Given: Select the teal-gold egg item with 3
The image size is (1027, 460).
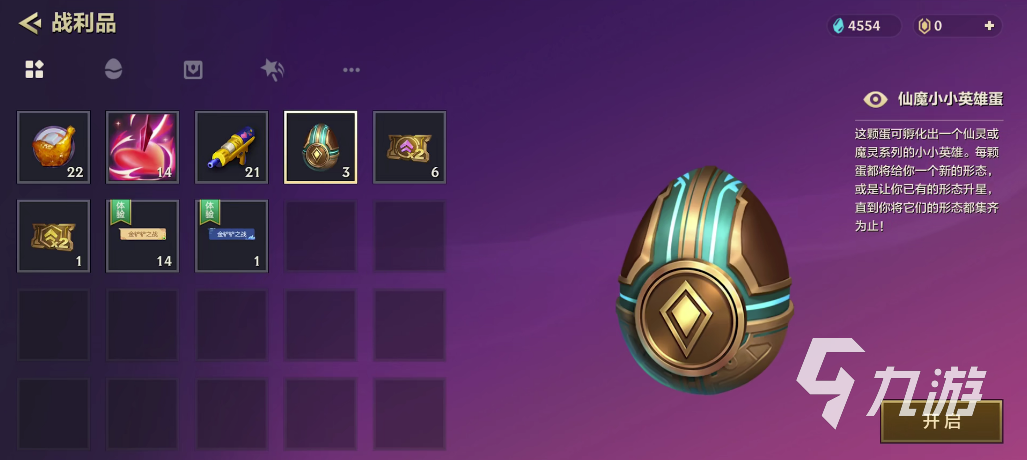Looking at the screenshot, I should coord(320,147).
